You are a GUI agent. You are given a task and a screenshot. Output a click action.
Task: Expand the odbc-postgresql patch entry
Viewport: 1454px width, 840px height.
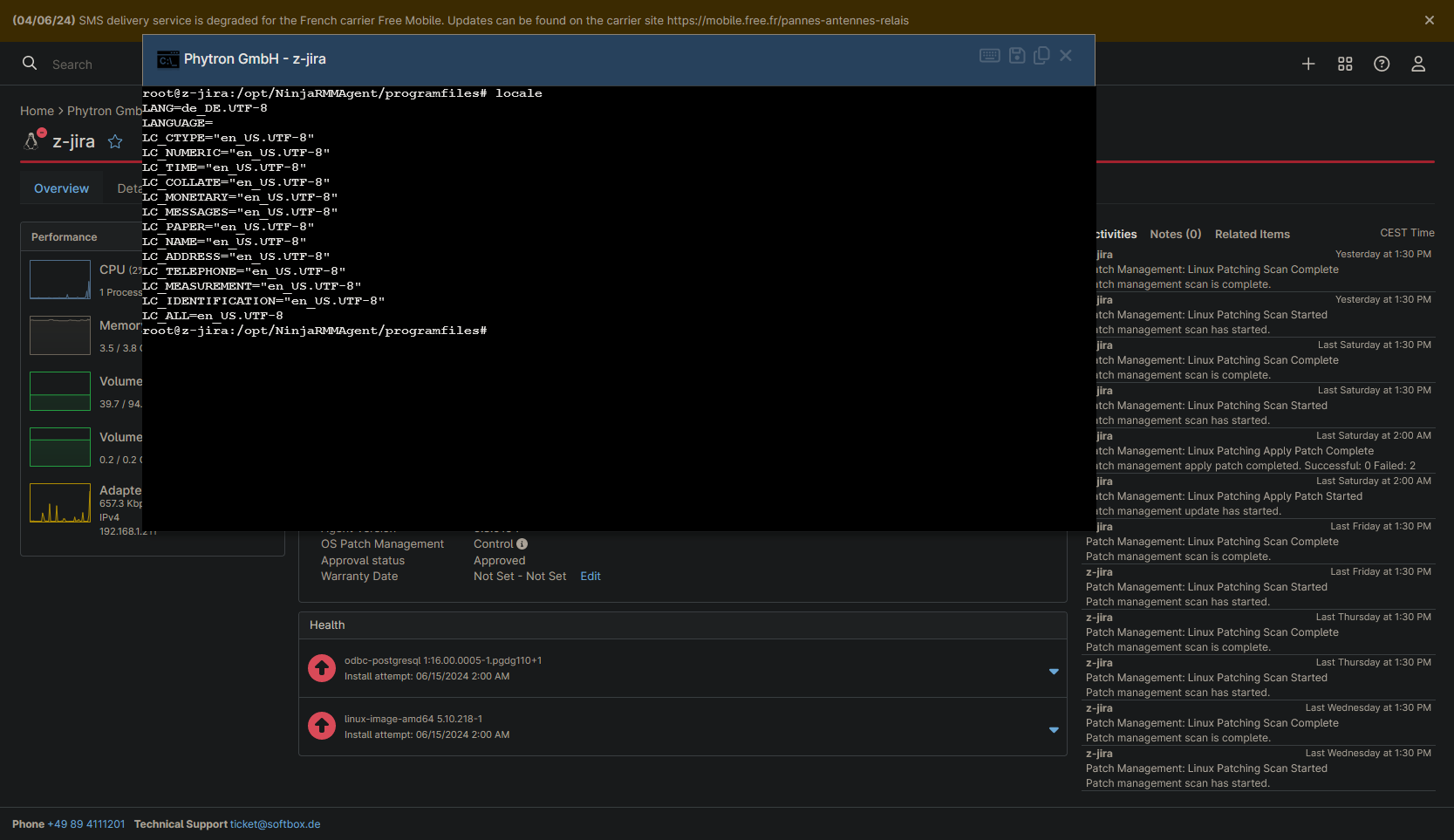(1054, 672)
